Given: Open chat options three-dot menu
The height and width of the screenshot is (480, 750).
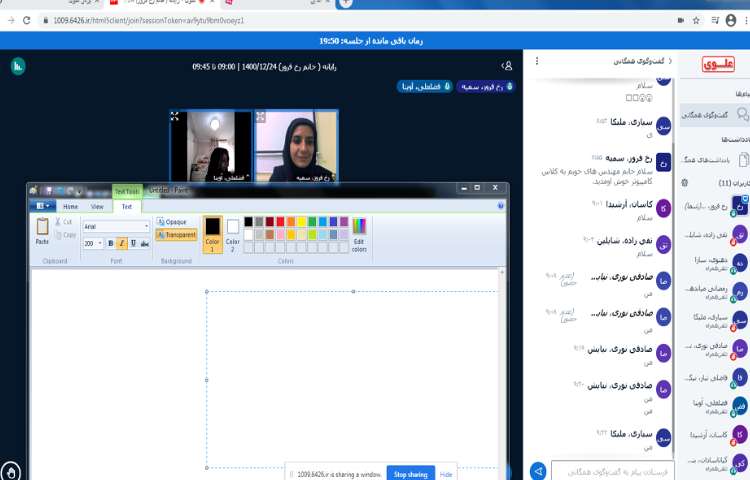Looking at the screenshot, I should [537, 61].
